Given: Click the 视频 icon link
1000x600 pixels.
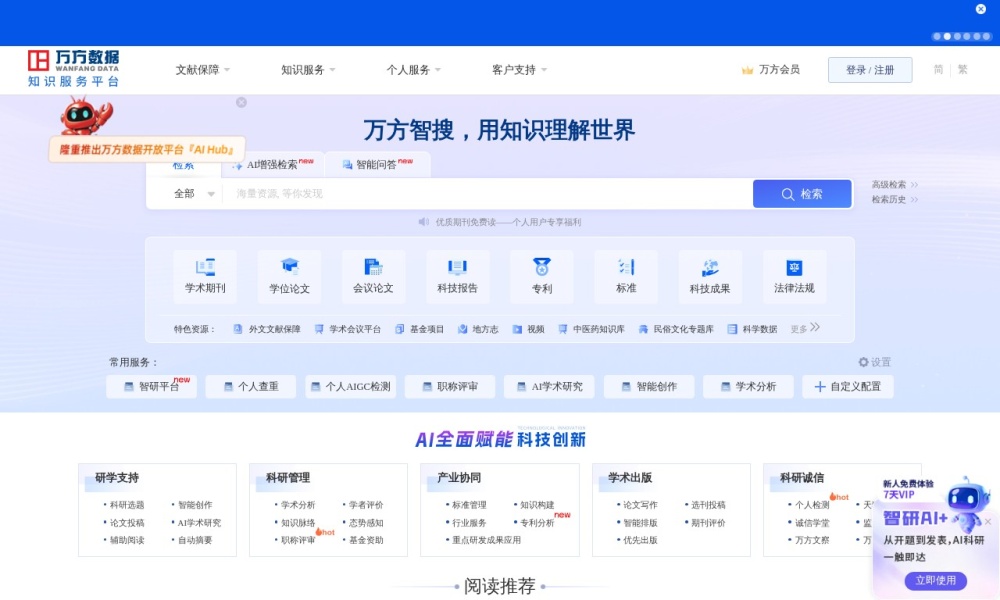Looking at the screenshot, I should pyautogui.click(x=529, y=329).
